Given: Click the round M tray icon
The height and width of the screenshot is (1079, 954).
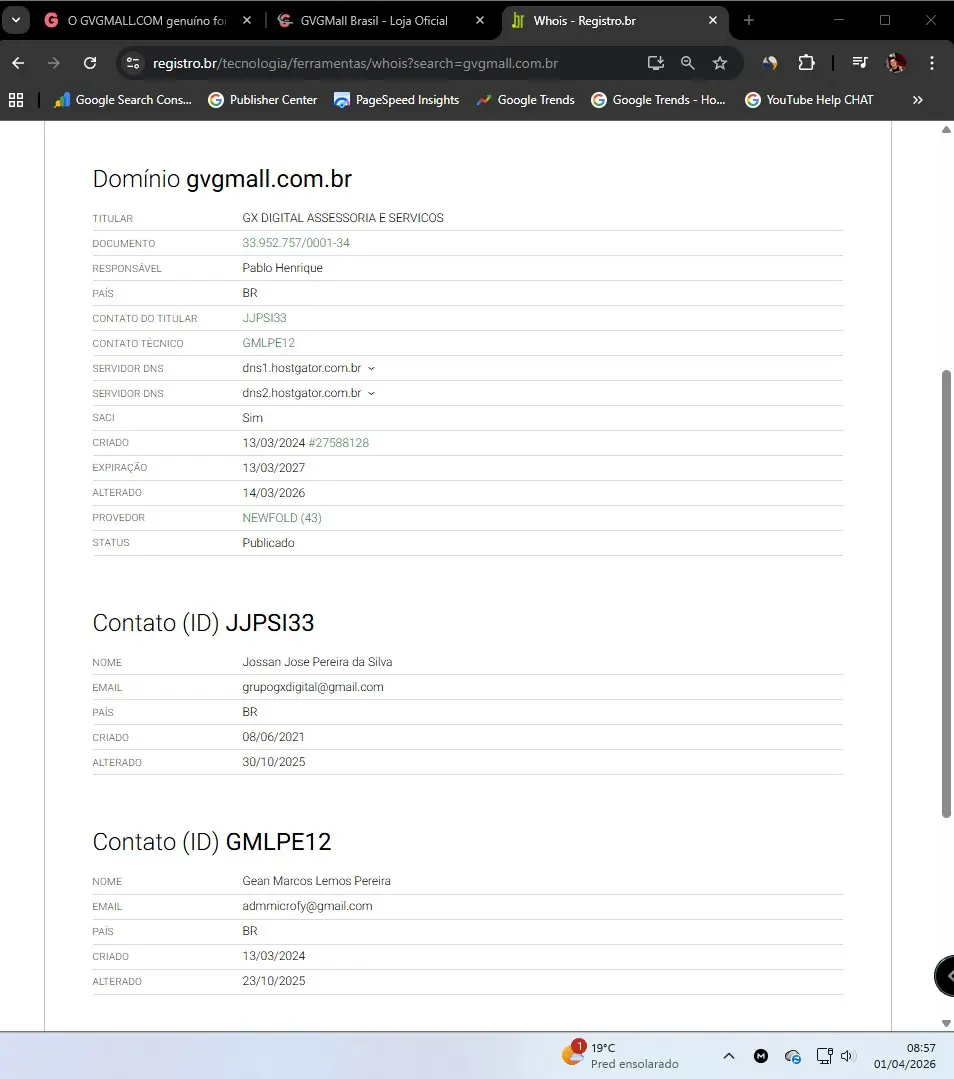Looking at the screenshot, I should [761, 1056].
